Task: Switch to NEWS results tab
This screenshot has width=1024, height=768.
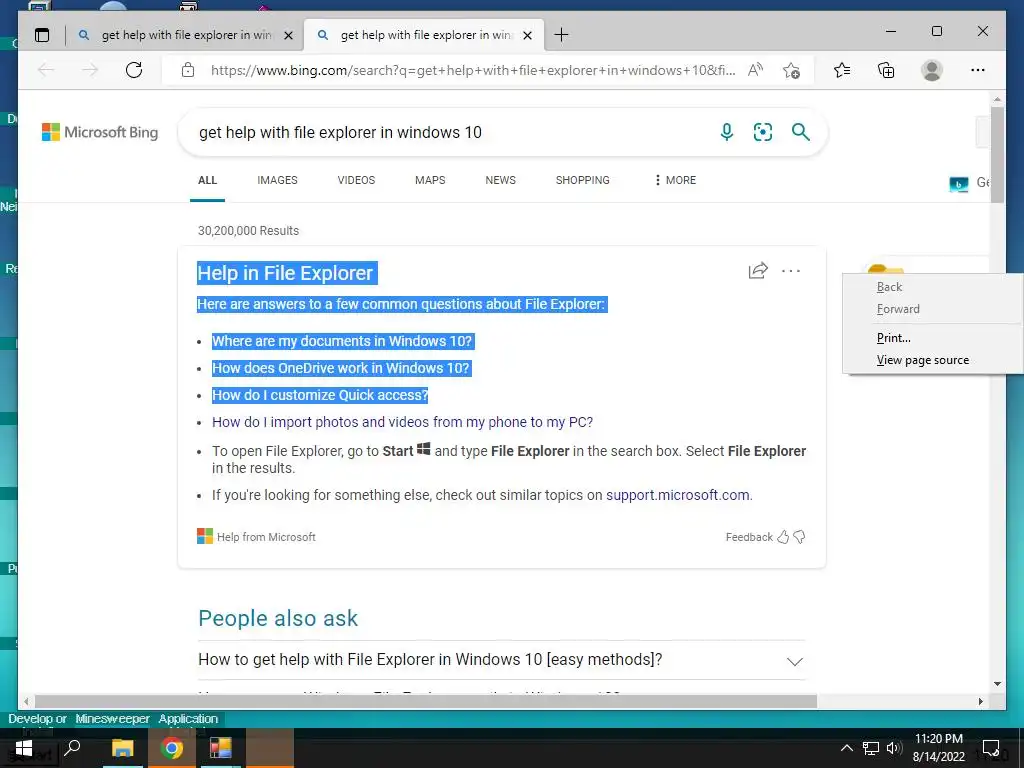Action: [501, 180]
